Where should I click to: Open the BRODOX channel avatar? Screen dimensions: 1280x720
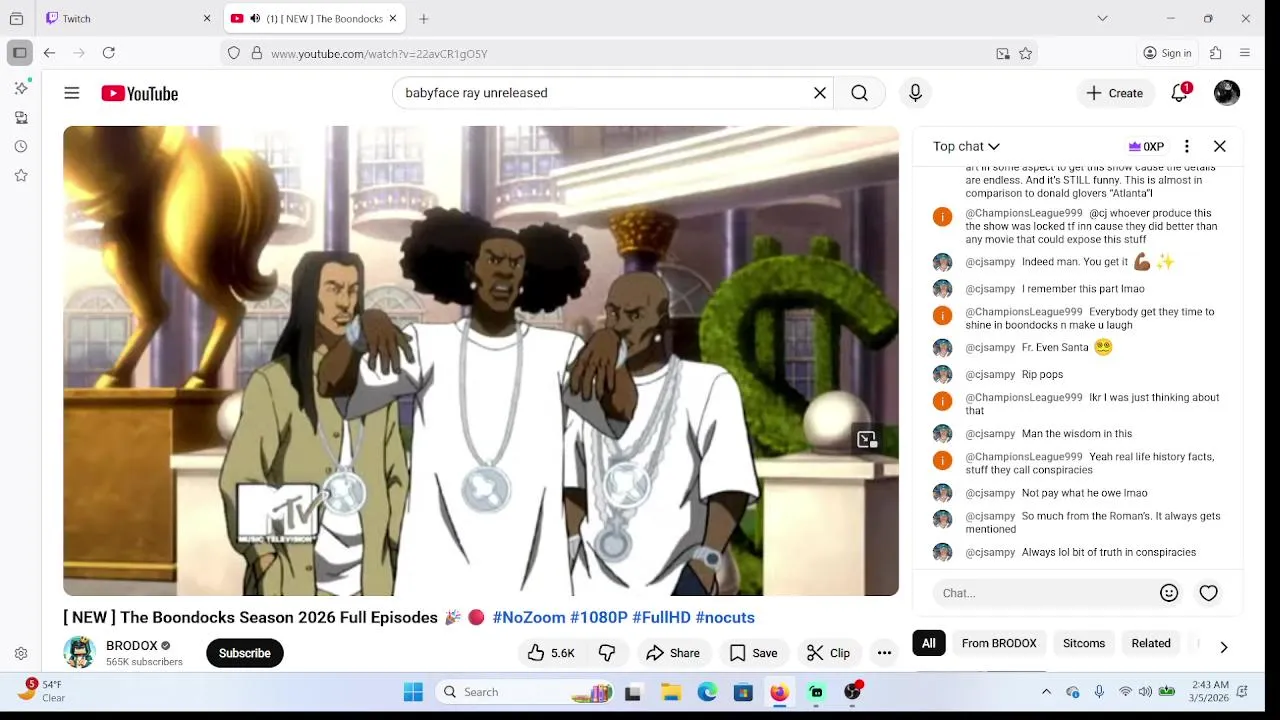[x=79, y=653]
